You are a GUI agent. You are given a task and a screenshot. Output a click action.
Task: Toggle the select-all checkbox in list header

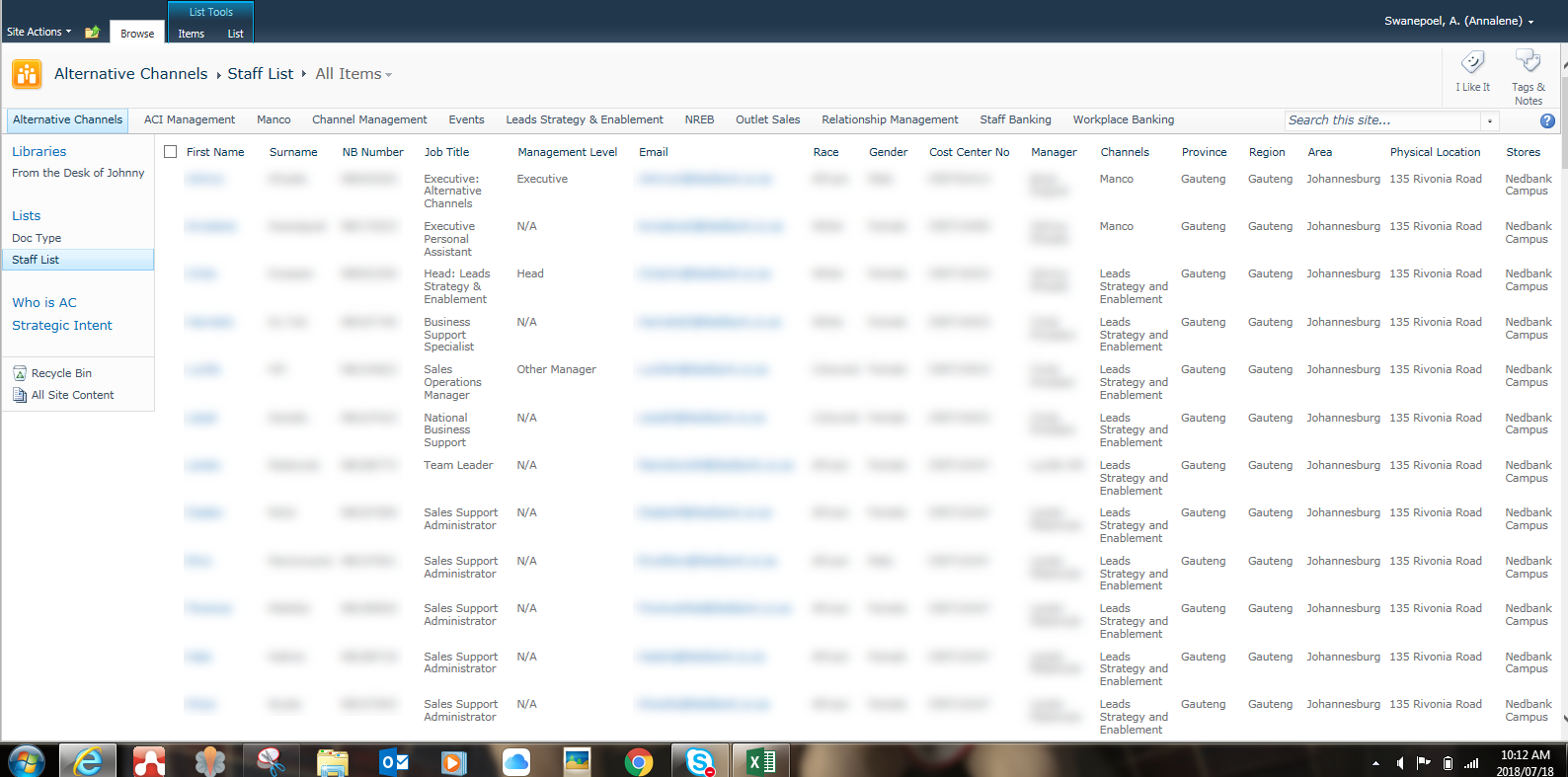pos(170,152)
